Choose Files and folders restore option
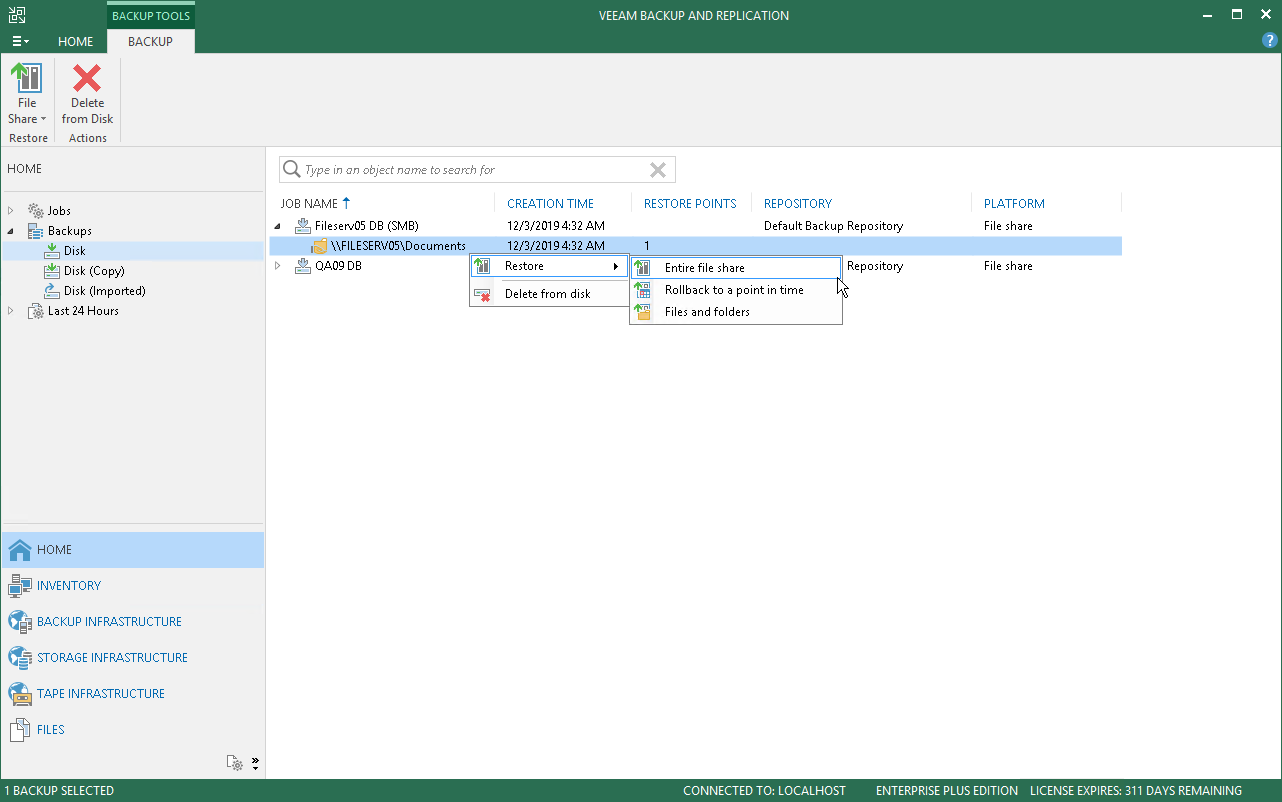 tap(736, 312)
